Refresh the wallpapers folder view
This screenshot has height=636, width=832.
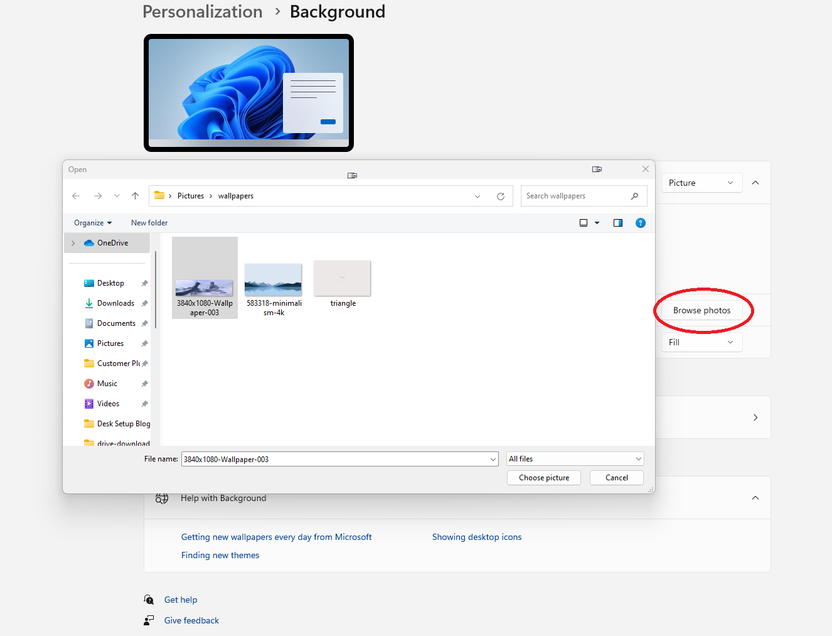501,195
